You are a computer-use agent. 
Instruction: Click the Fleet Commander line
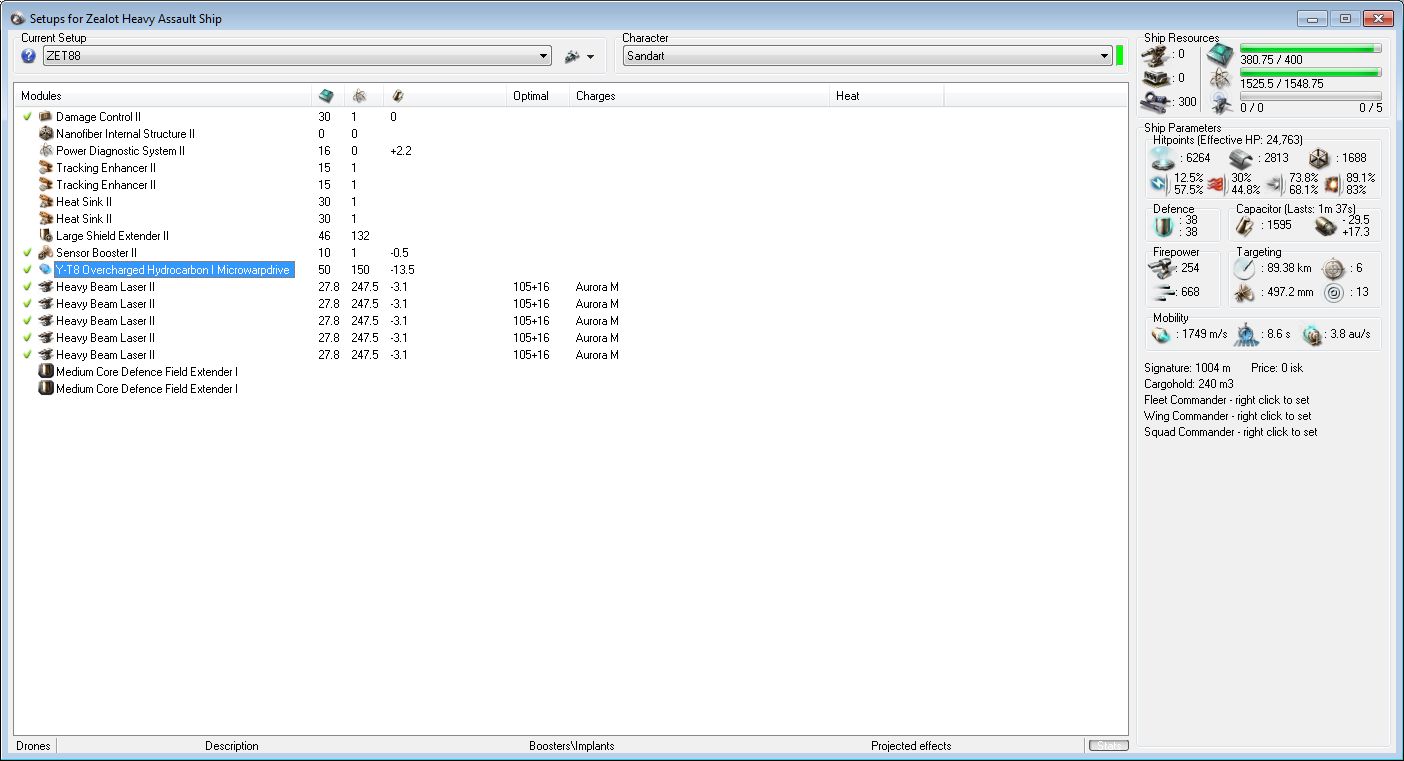tap(1227, 400)
